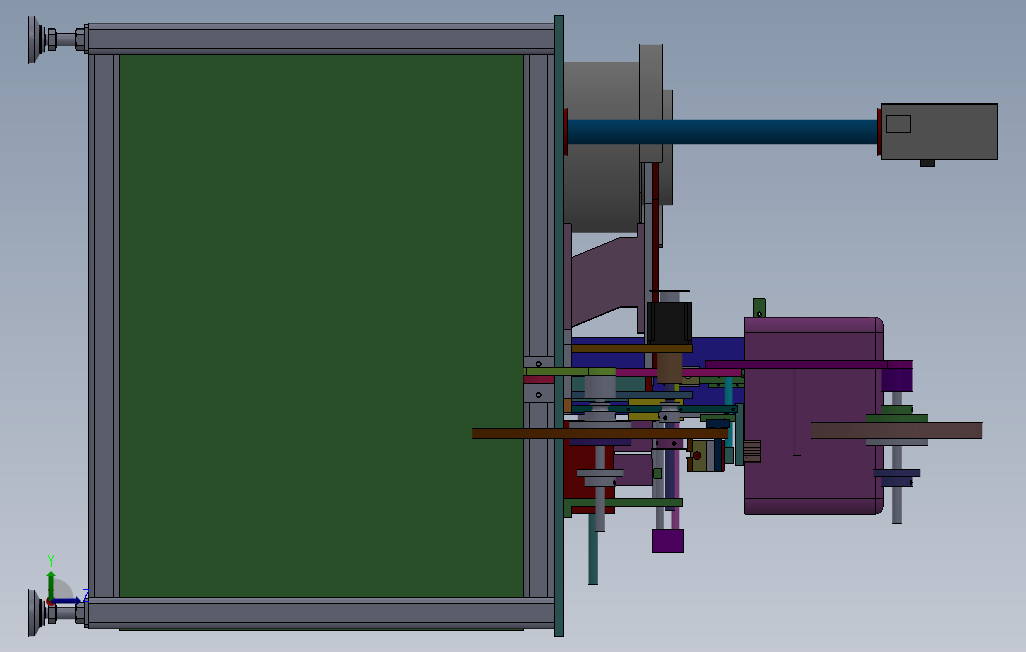1026x652 pixels.
Task: Select the small purple block at the bottom
Action: click(668, 541)
